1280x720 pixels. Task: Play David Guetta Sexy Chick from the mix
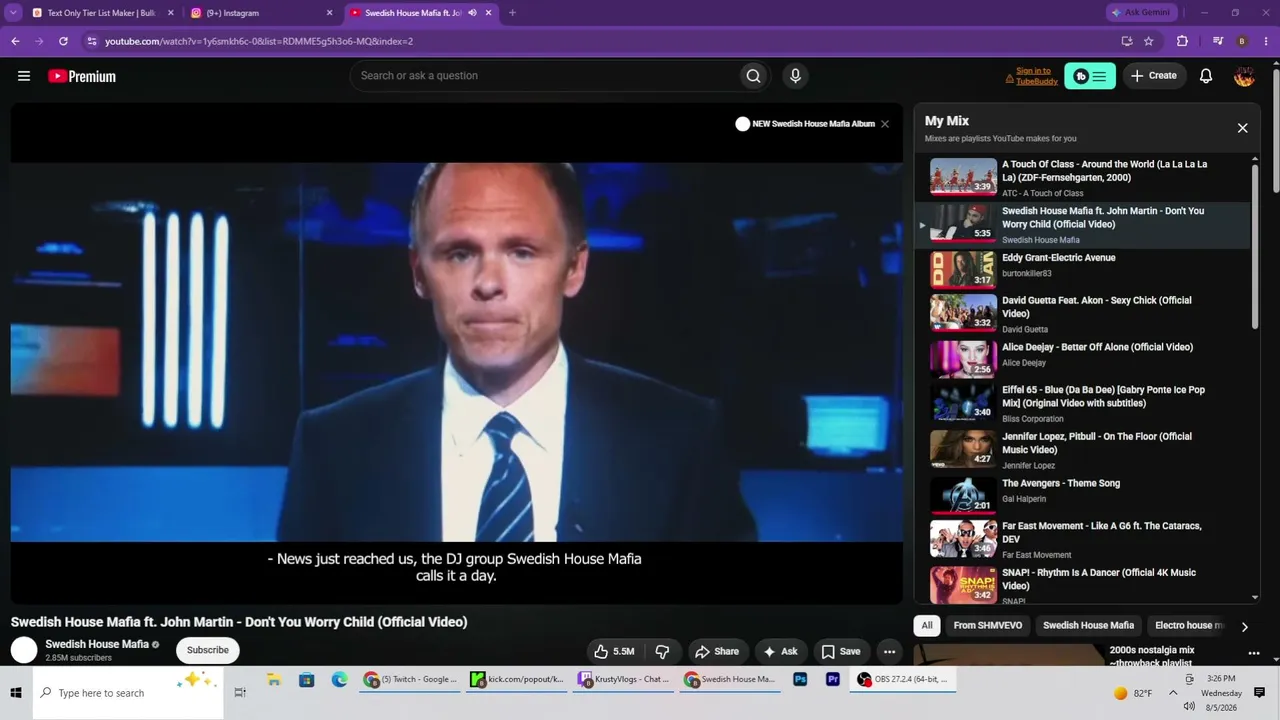click(x=1082, y=313)
